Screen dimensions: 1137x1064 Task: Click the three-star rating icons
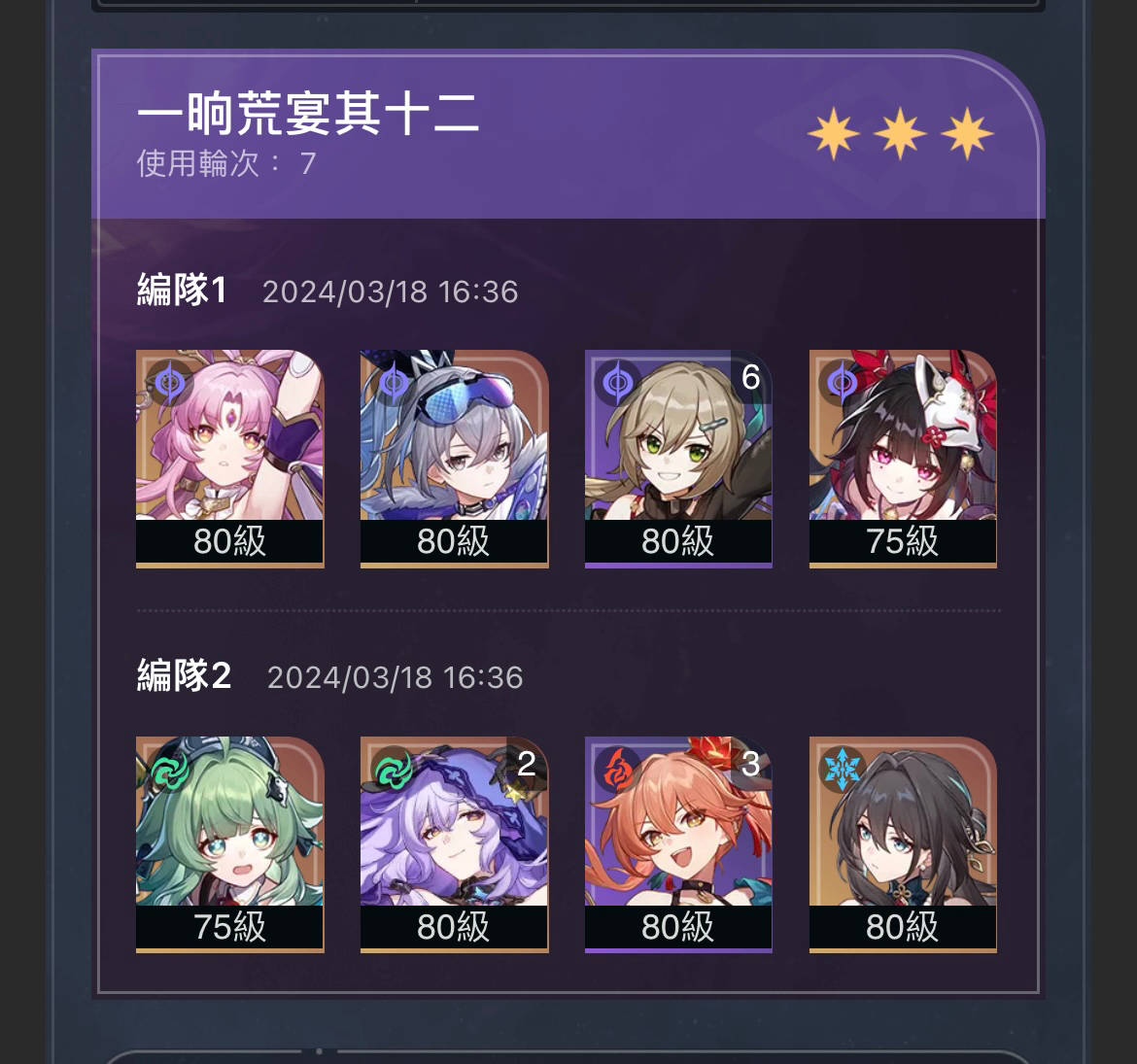[900, 133]
